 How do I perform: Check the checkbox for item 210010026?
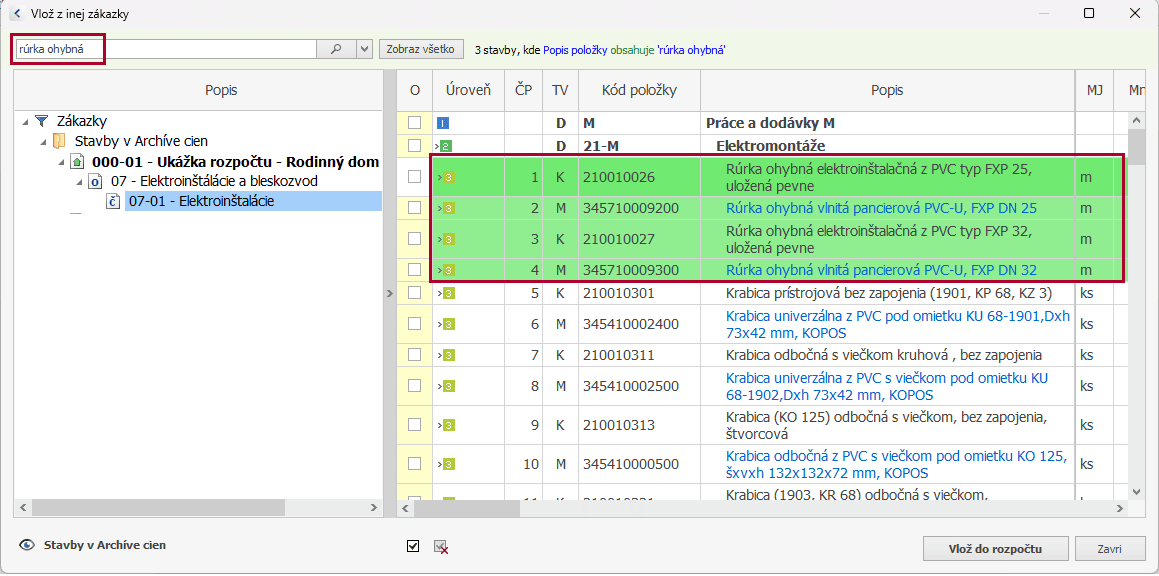[x=414, y=177]
